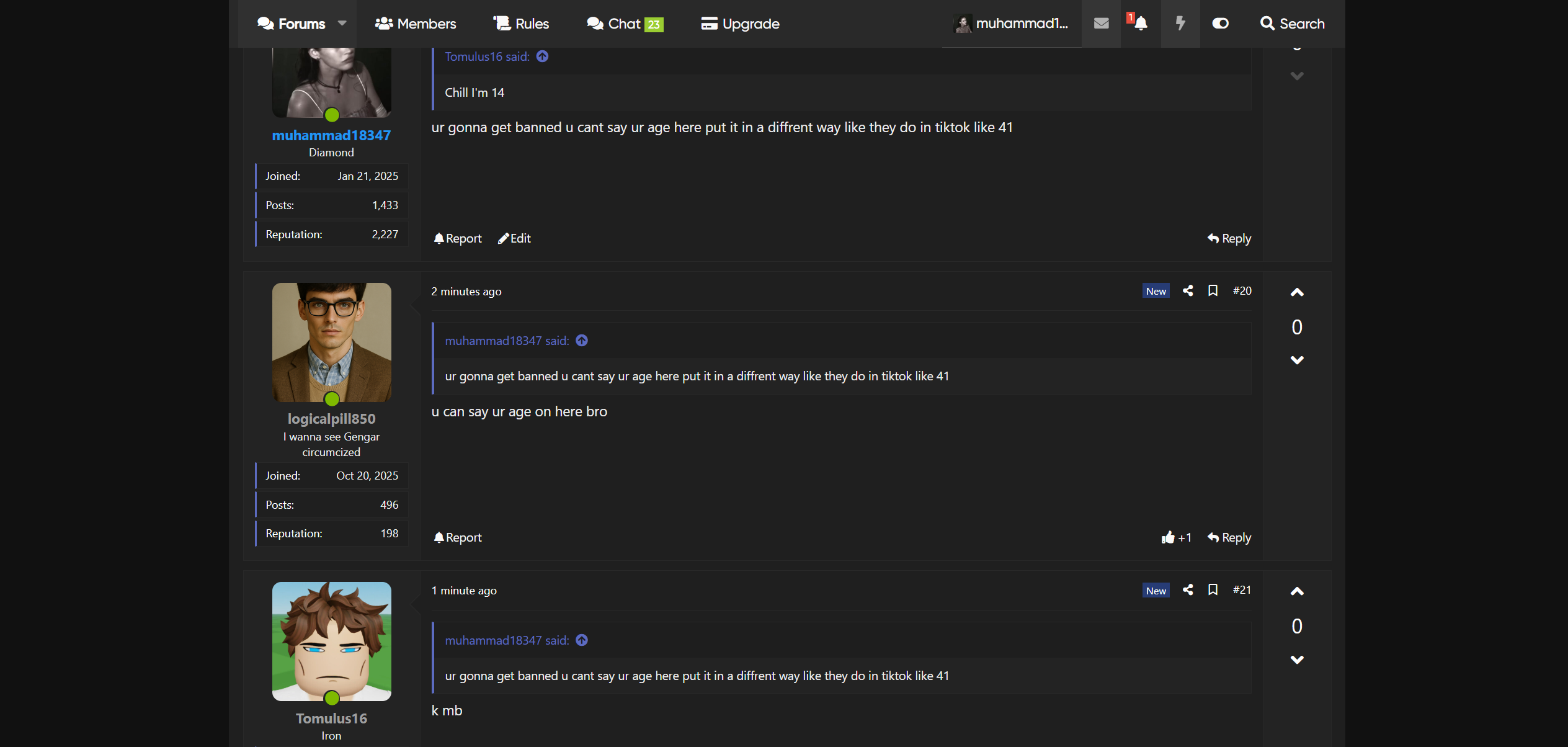The height and width of the screenshot is (747, 1568).
Task: Upvote post #20
Action: pos(1296,292)
